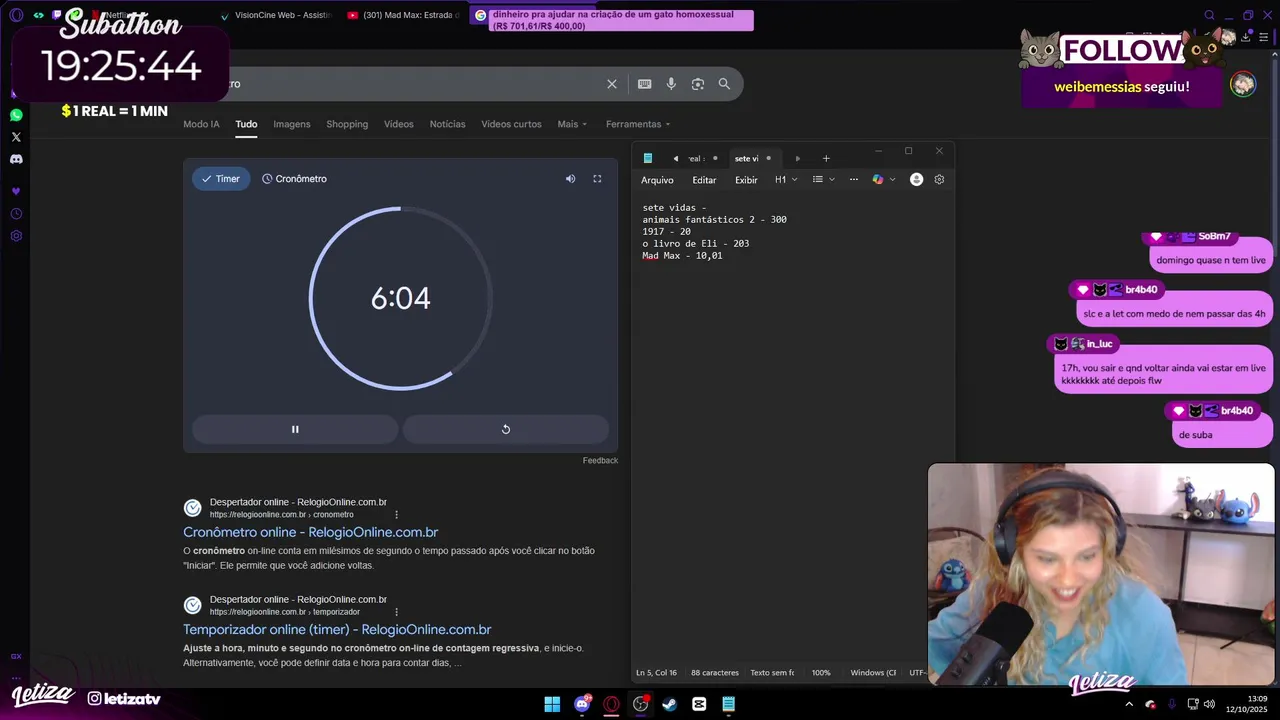
Task: Expand the Mais dropdown
Action: [572, 124]
